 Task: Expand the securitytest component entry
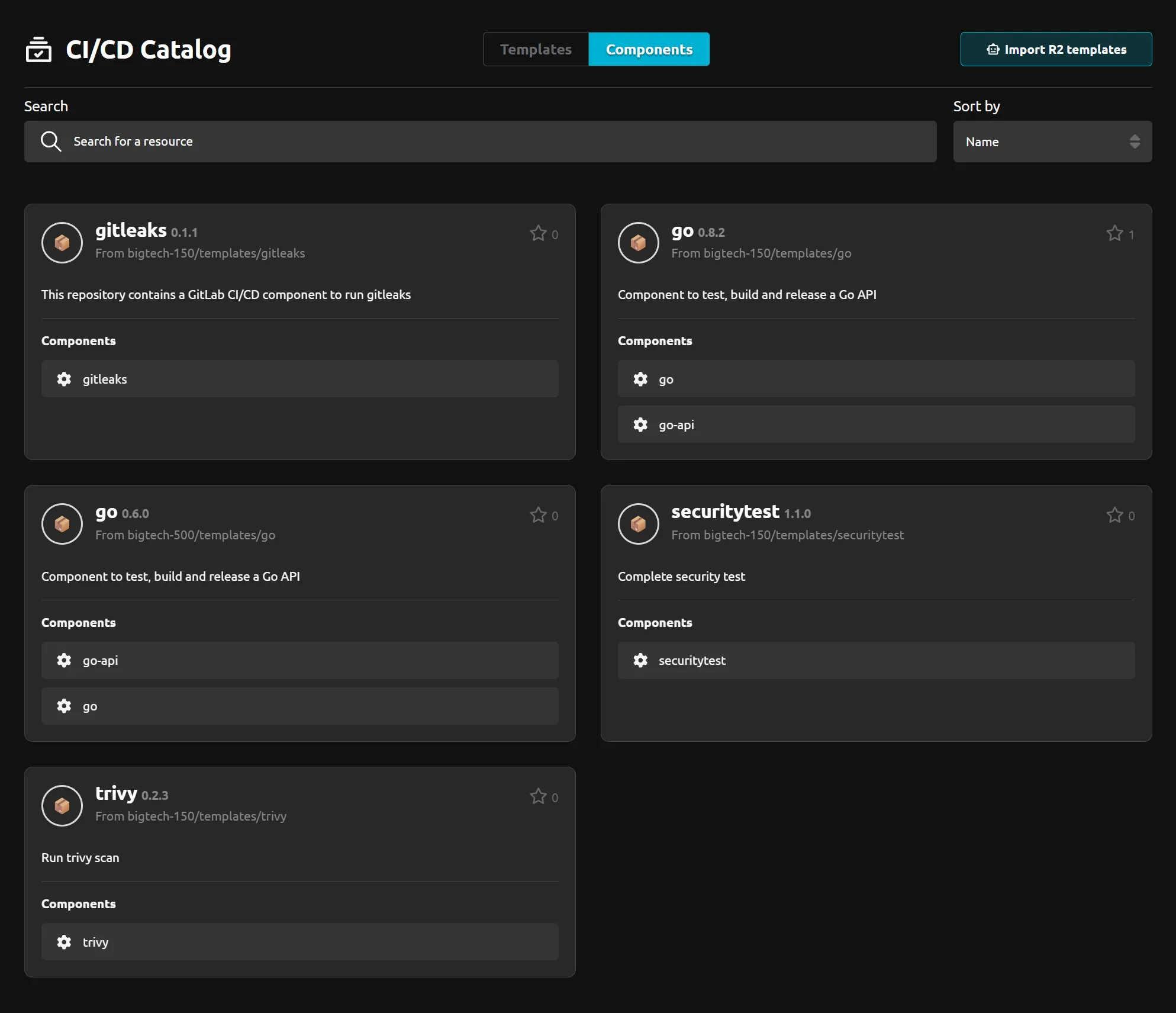click(877, 660)
